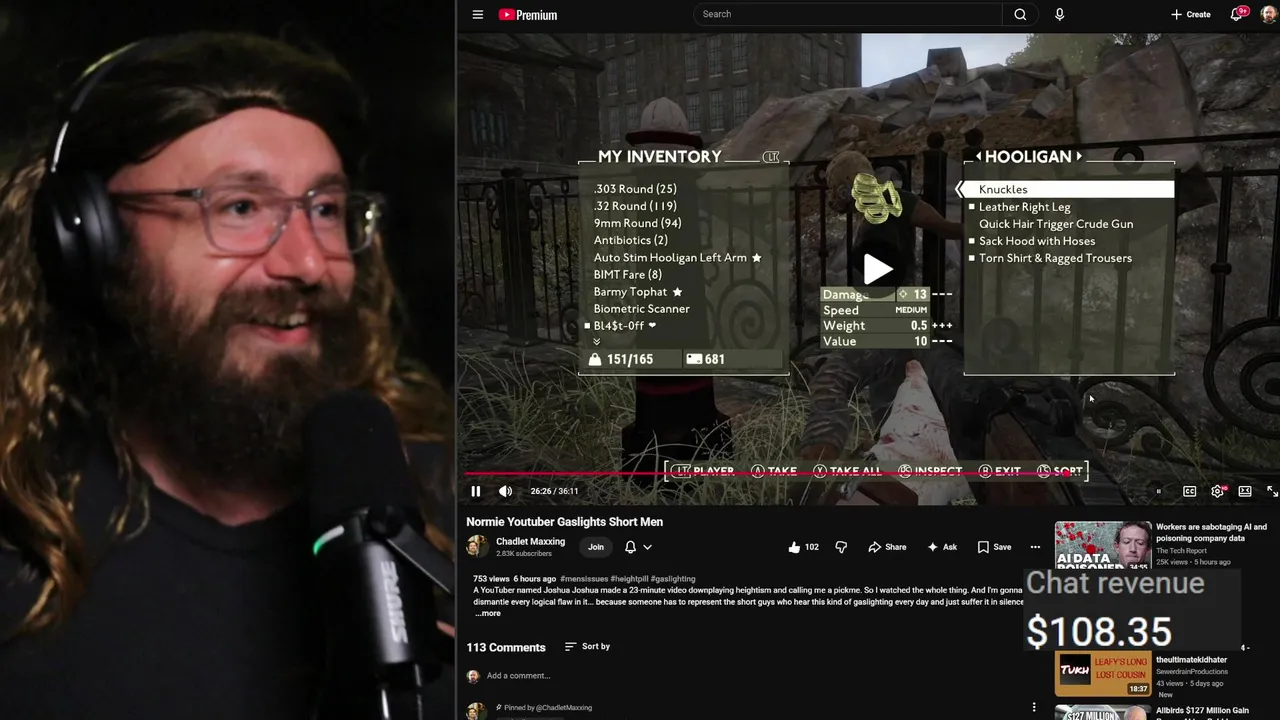This screenshot has height=720, width=1280.
Task: Open the pinned comment author's avatar
Action: point(476,711)
